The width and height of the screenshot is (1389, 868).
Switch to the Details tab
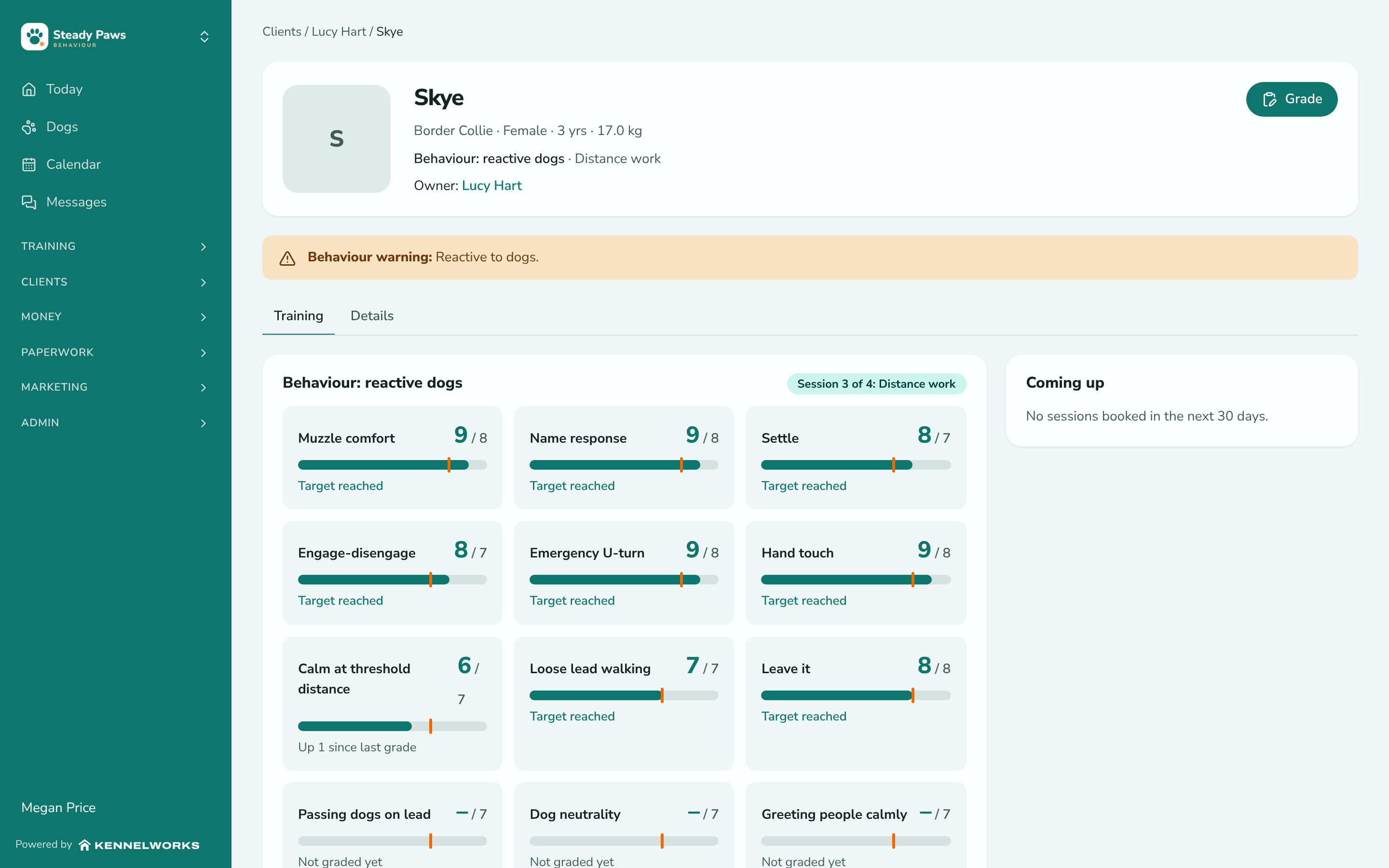(372, 316)
